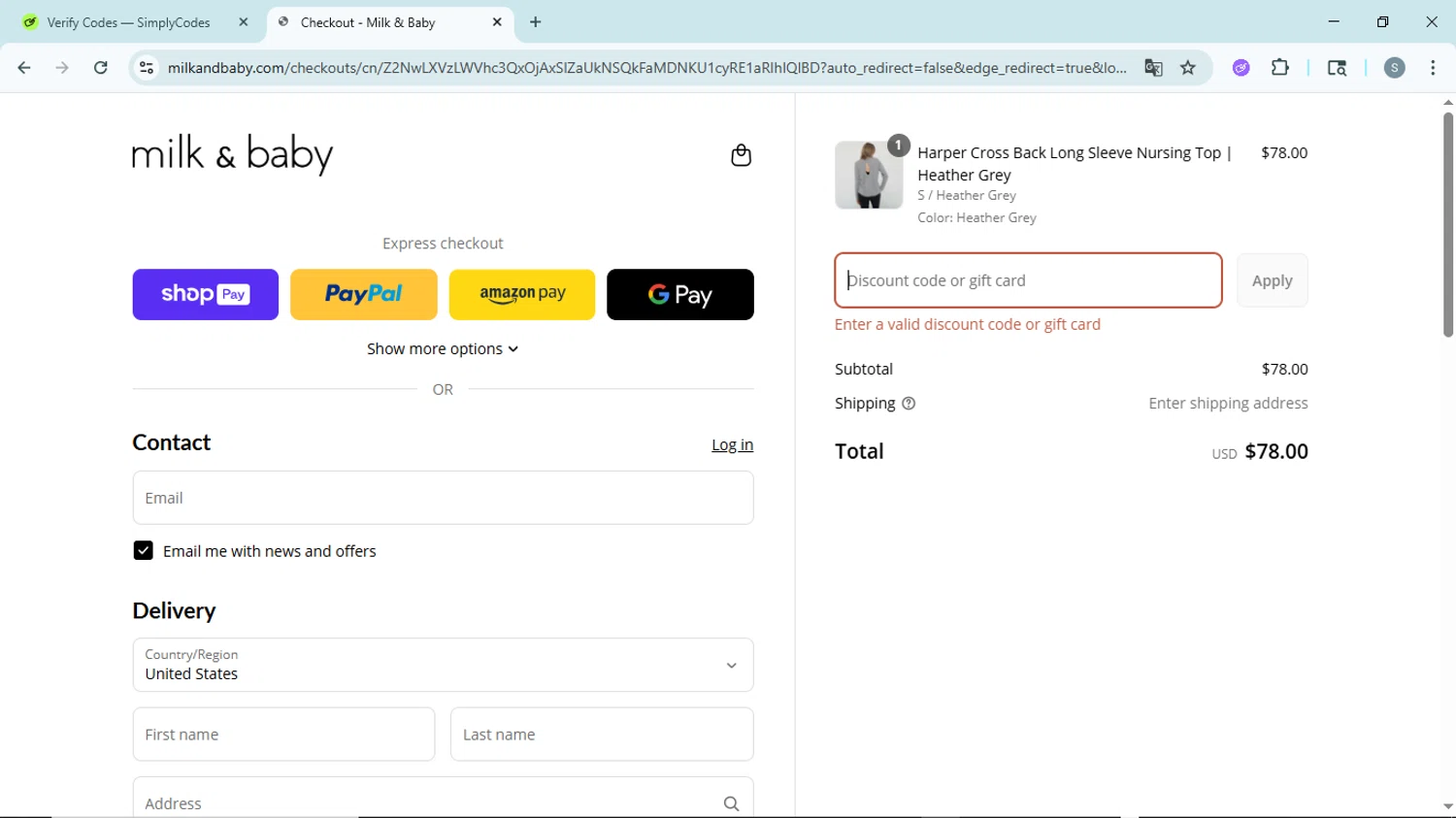Click the browser forward arrow

click(62, 68)
